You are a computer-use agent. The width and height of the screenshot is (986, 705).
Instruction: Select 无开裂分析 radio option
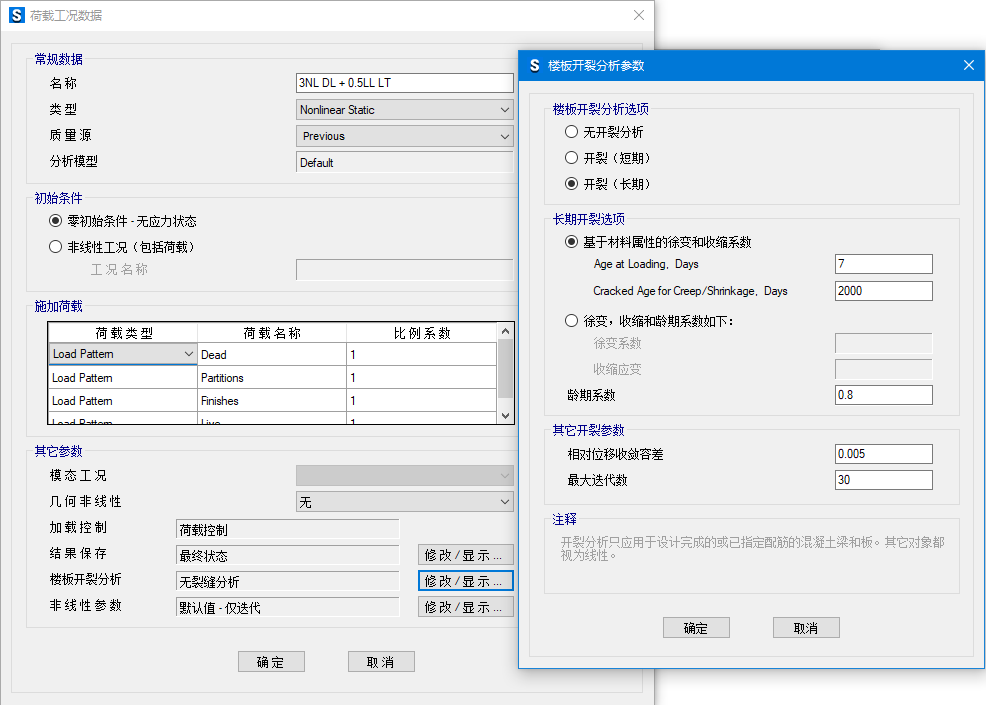571,132
